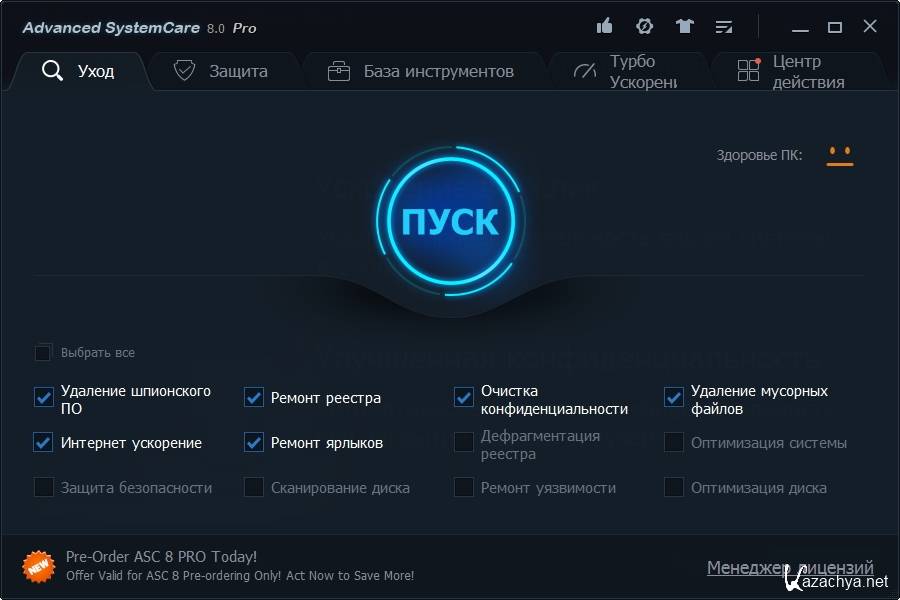Open the Менеджер лицензий link
Viewport: 900px width, 600px height.
[790, 567]
